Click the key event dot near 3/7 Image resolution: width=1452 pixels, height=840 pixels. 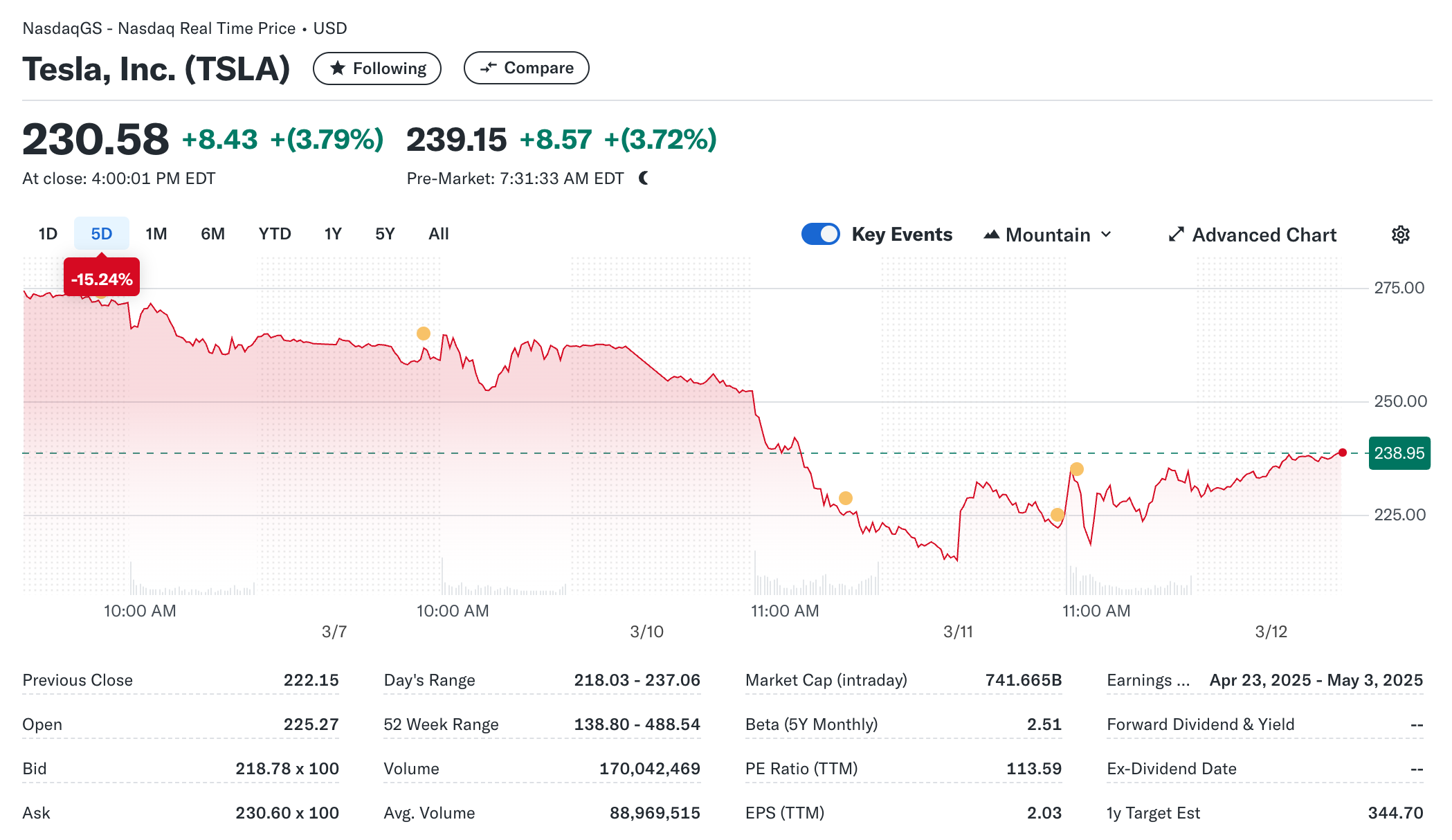[424, 334]
